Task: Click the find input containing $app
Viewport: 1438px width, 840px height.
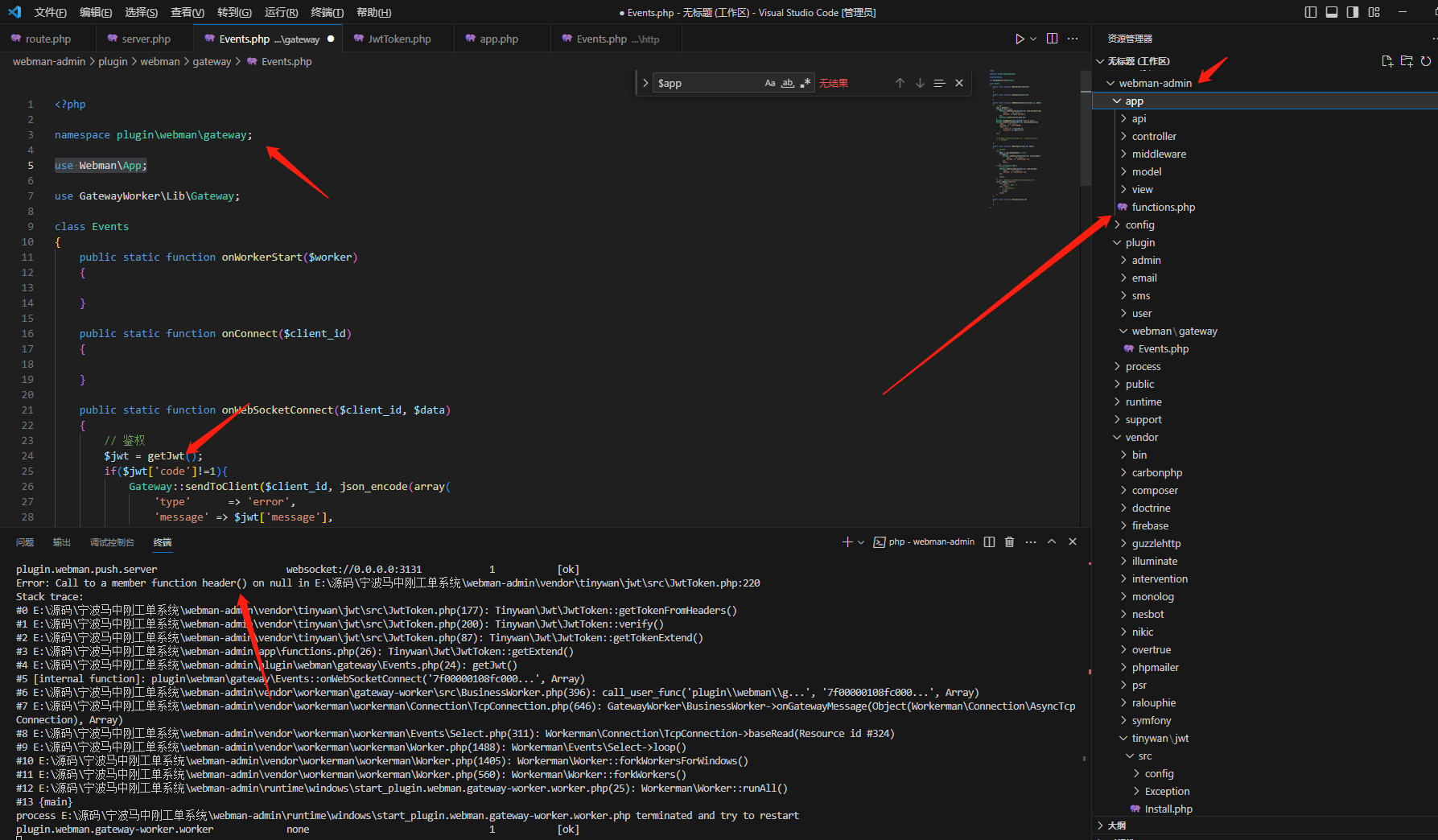Action: pos(708,83)
